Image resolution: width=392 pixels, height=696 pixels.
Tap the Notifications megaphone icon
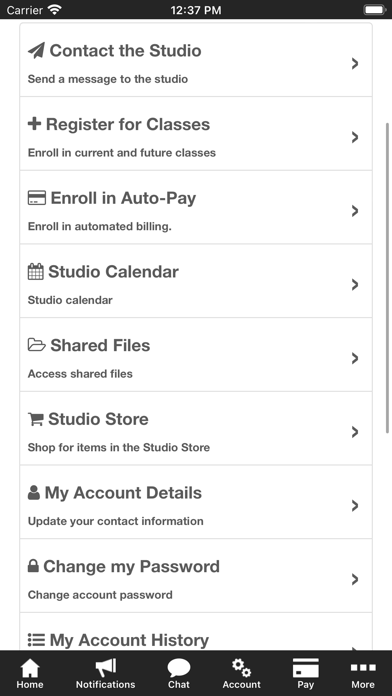point(106,668)
